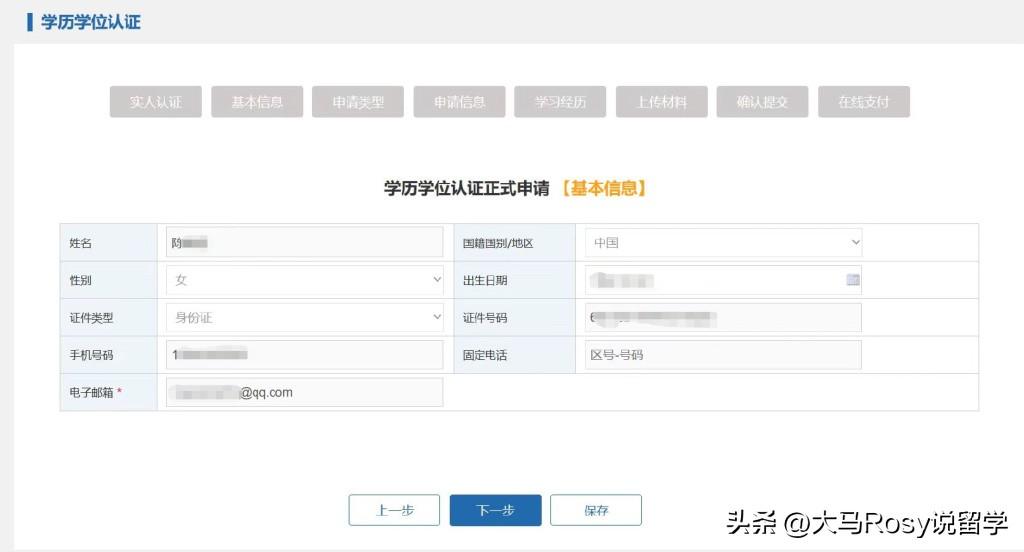Open the calendar icon for 出生日期
Image resolution: width=1024 pixels, height=552 pixels.
(x=852, y=280)
